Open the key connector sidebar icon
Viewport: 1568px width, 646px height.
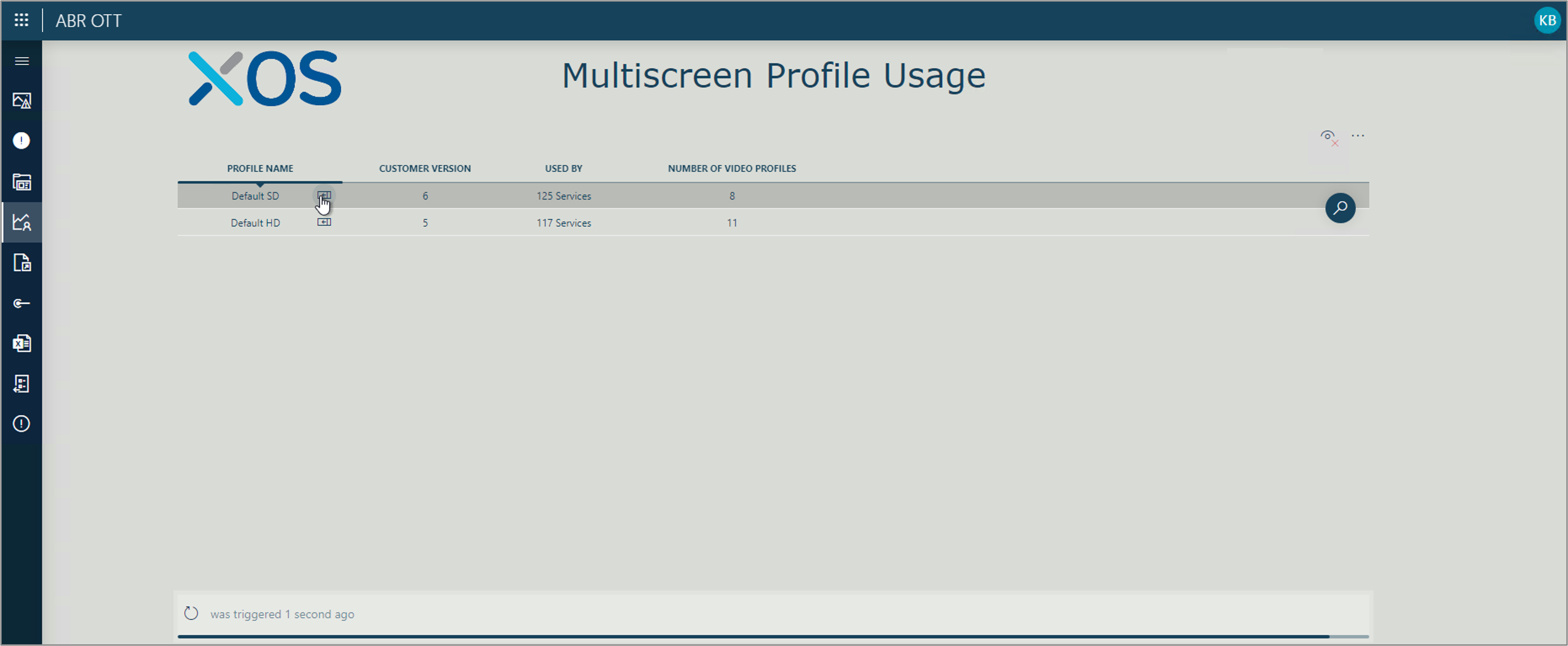pyautogui.click(x=22, y=303)
